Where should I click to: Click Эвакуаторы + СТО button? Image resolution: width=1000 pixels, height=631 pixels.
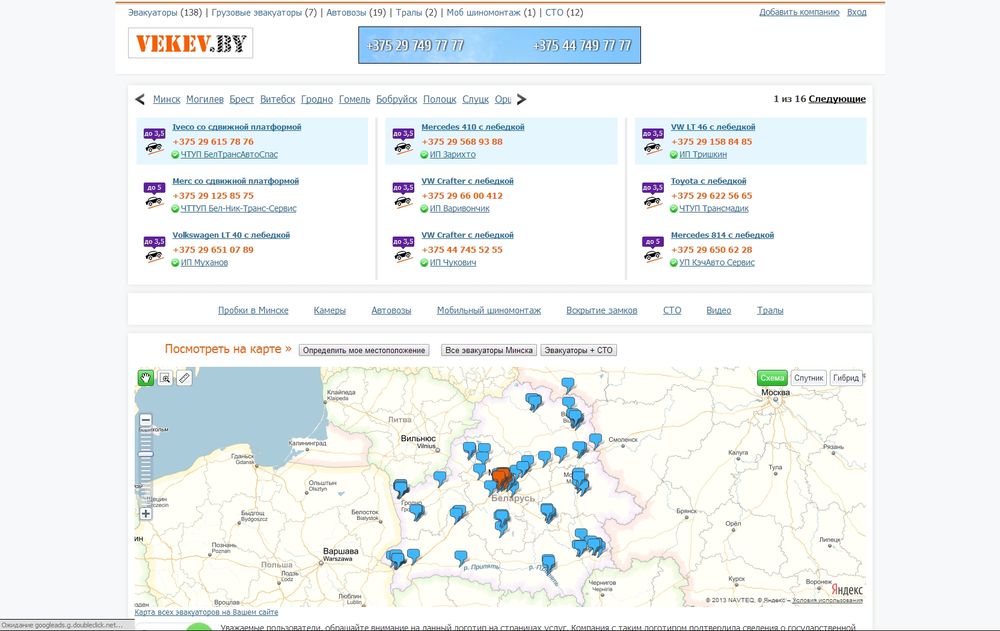pyautogui.click(x=578, y=350)
